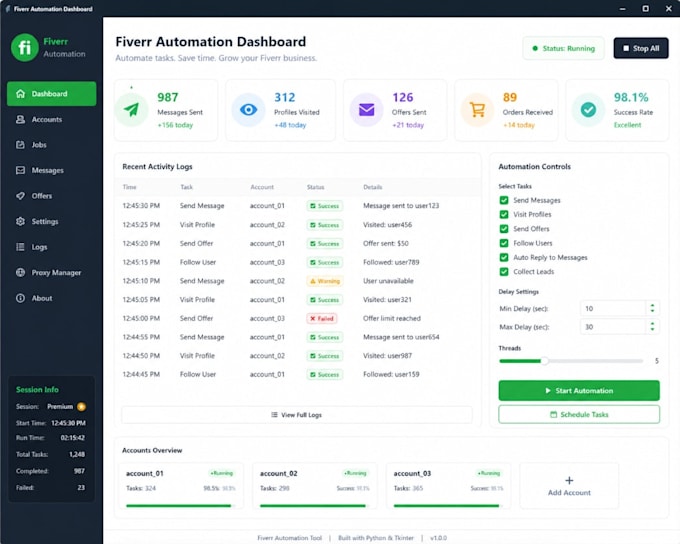Click the Dashboard home icon in sidebar
This screenshot has width=680, height=544.
(x=20, y=93)
